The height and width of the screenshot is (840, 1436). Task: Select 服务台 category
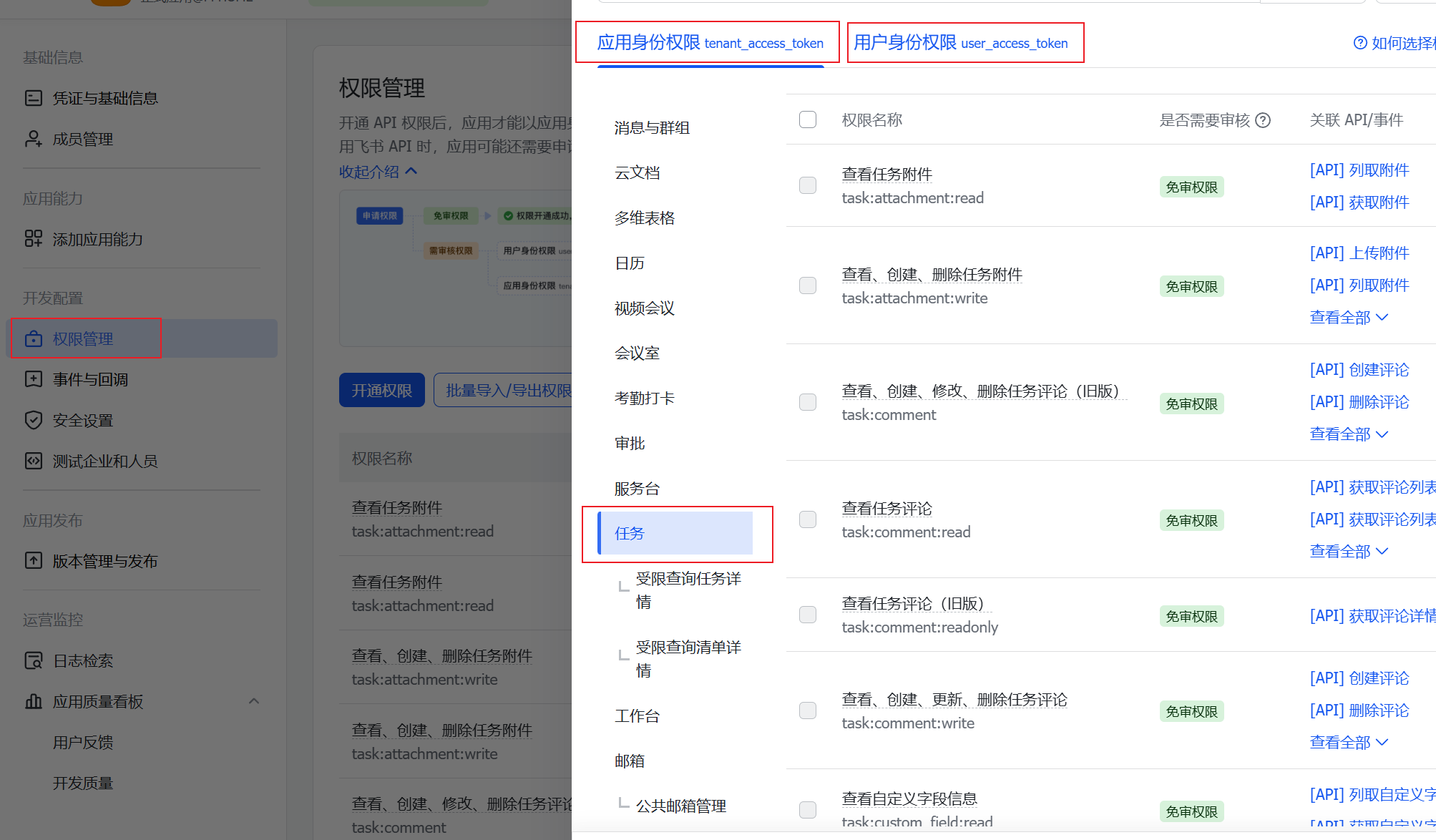[637, 489]
